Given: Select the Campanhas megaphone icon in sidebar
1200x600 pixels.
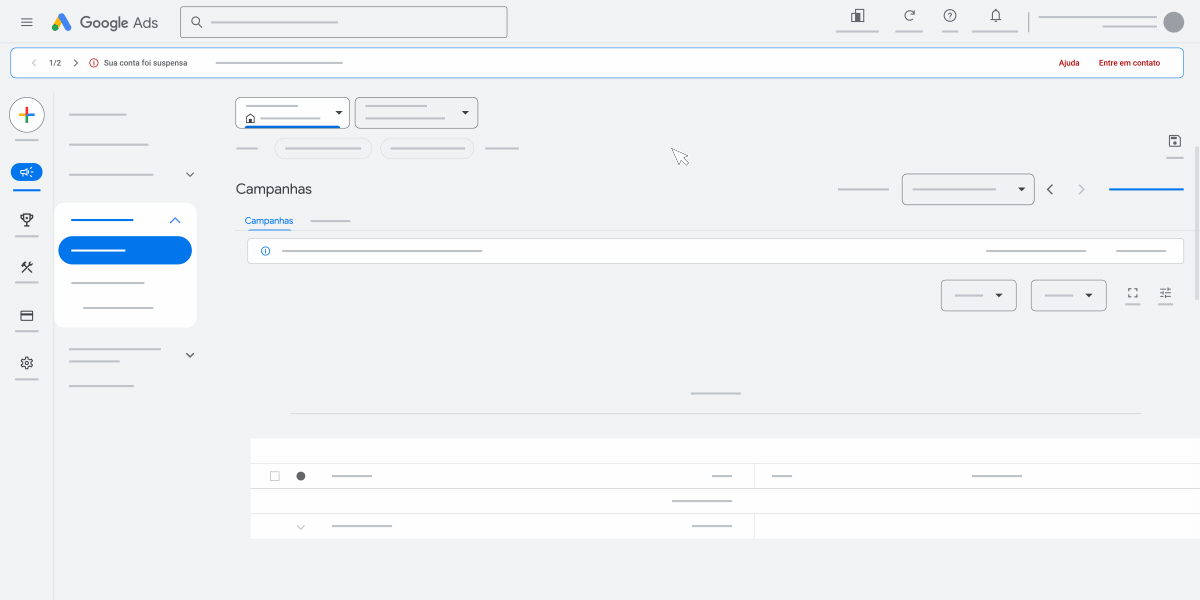Looking at the screenshot, I should (26, 171).
